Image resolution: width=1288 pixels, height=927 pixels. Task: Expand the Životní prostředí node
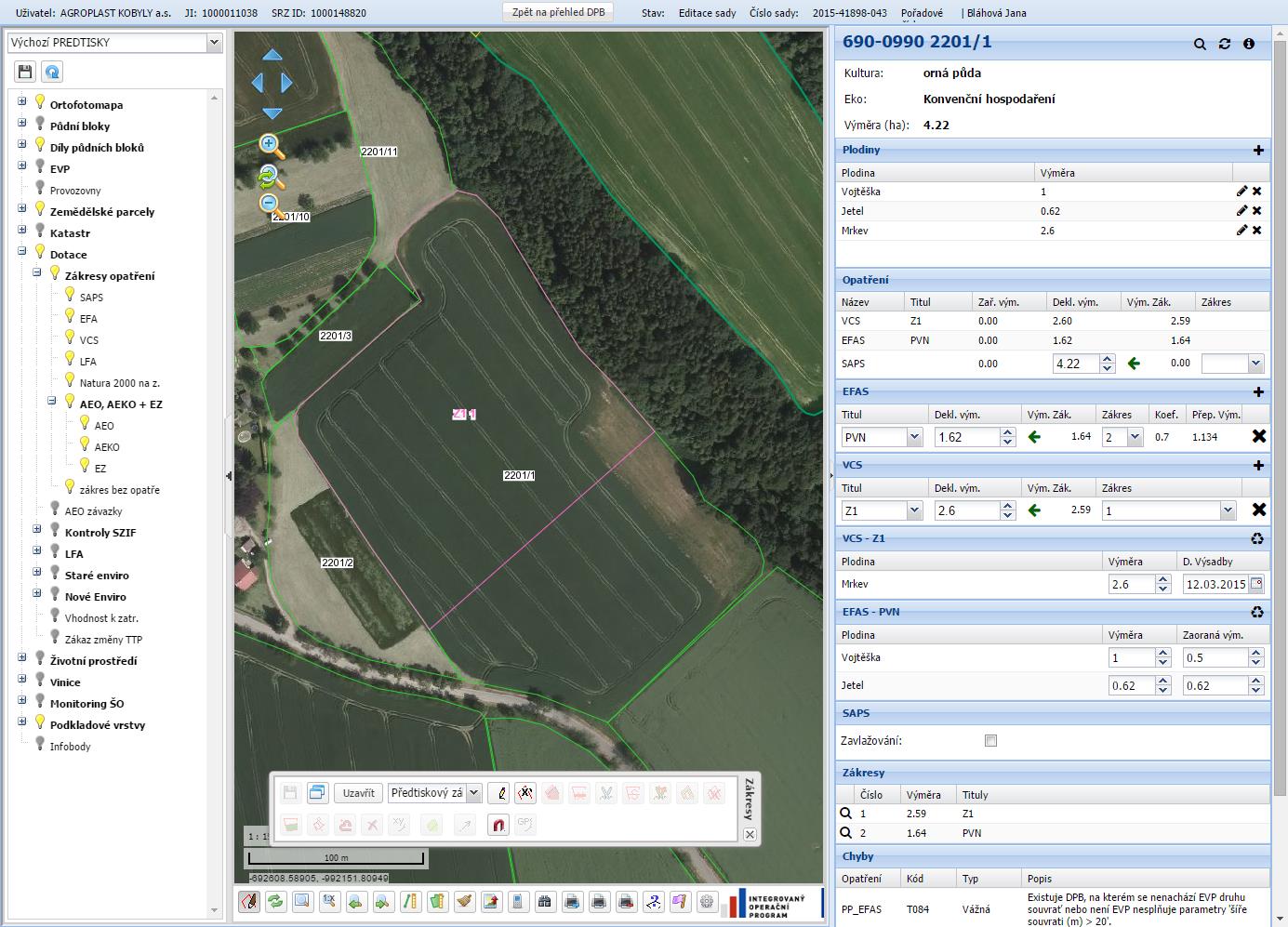pos(22,657)
